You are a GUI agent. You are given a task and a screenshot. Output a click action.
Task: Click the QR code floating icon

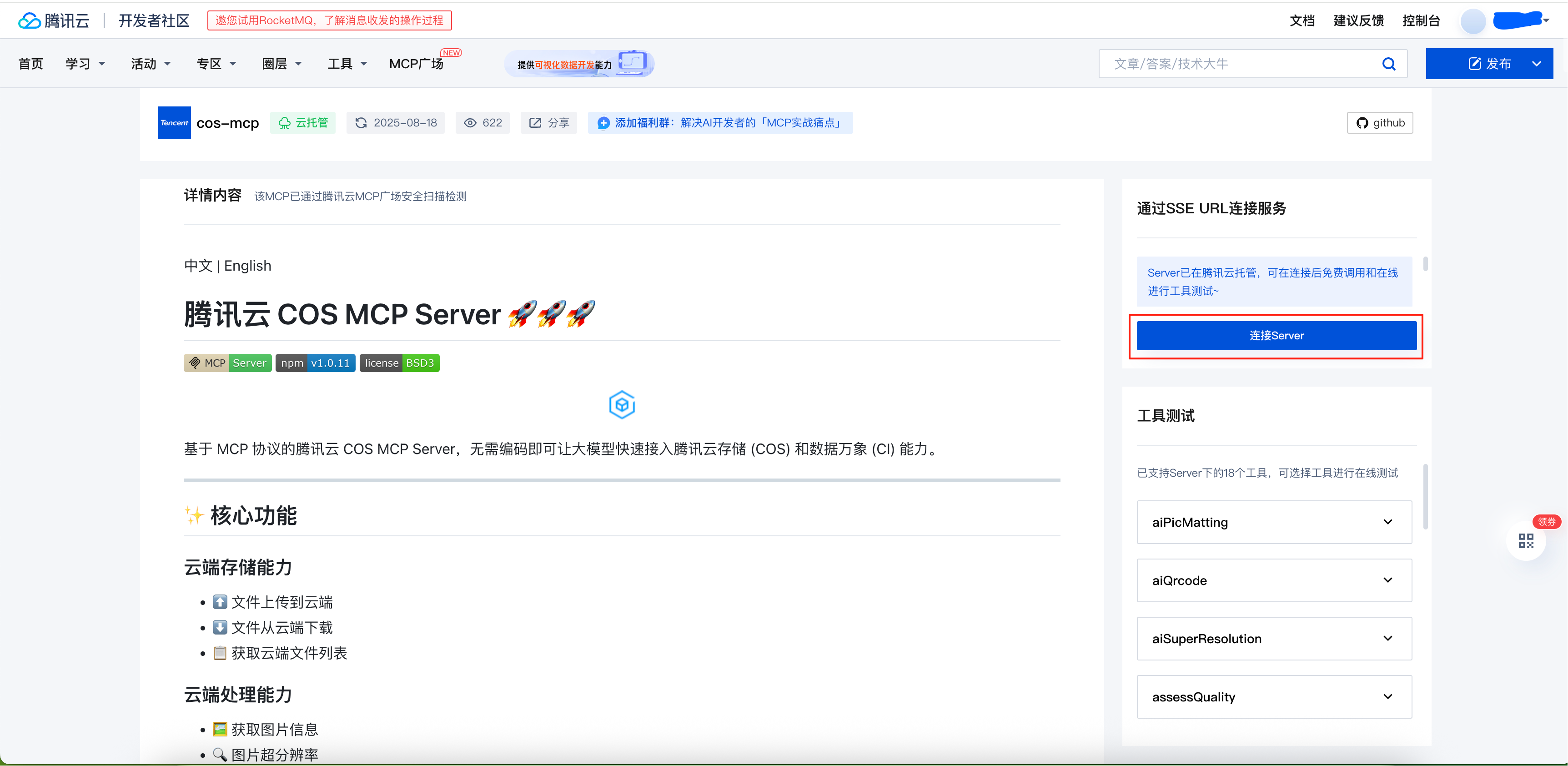coord(1525,541)
